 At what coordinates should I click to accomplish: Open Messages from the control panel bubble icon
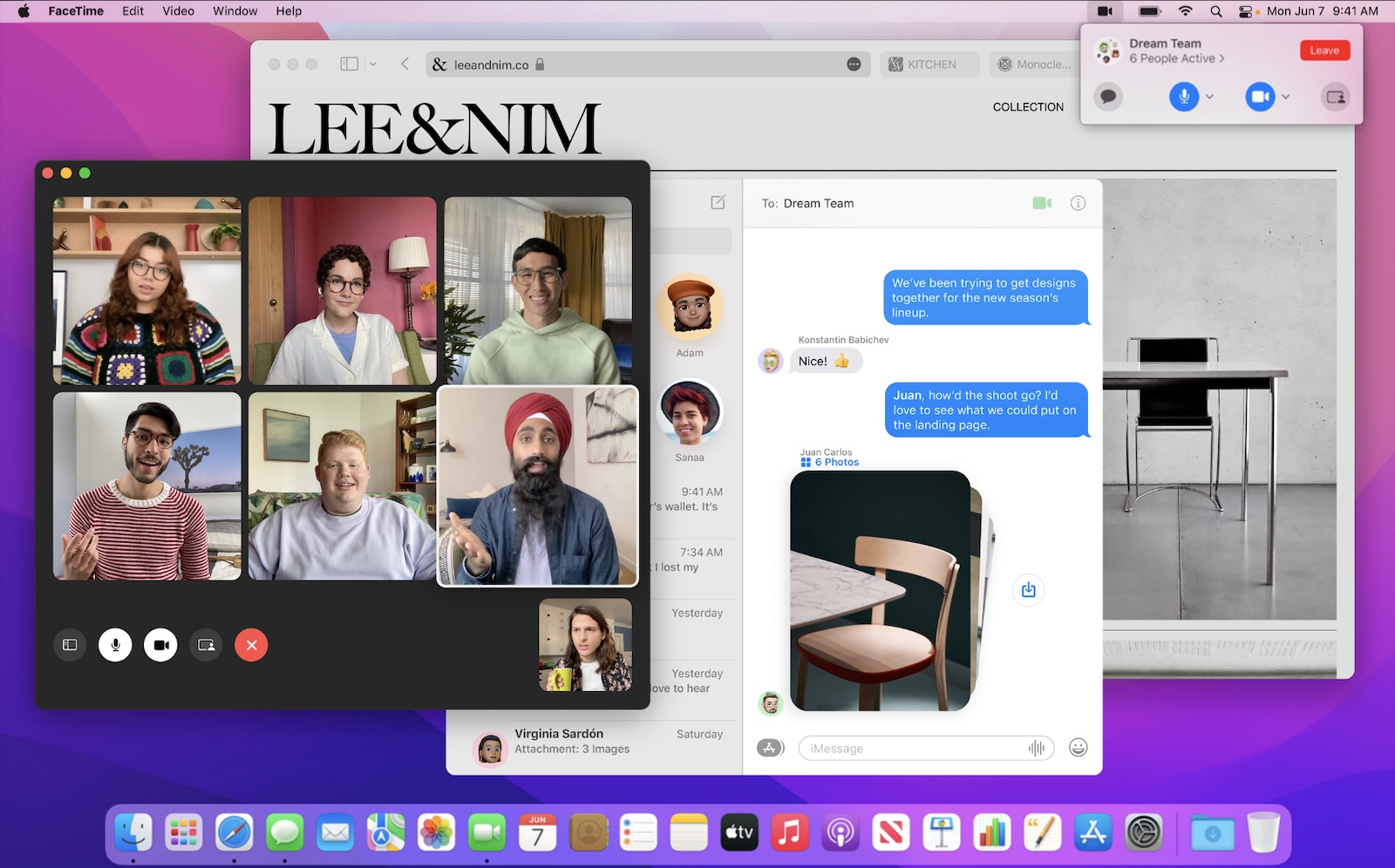tap(1108, 97)
